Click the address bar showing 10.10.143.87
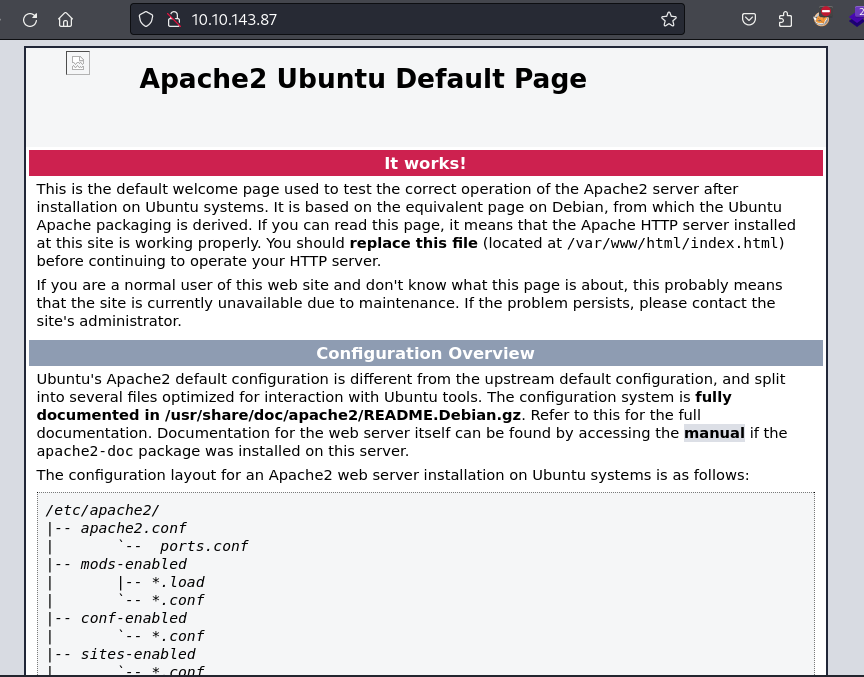 [x=407, y=19]
